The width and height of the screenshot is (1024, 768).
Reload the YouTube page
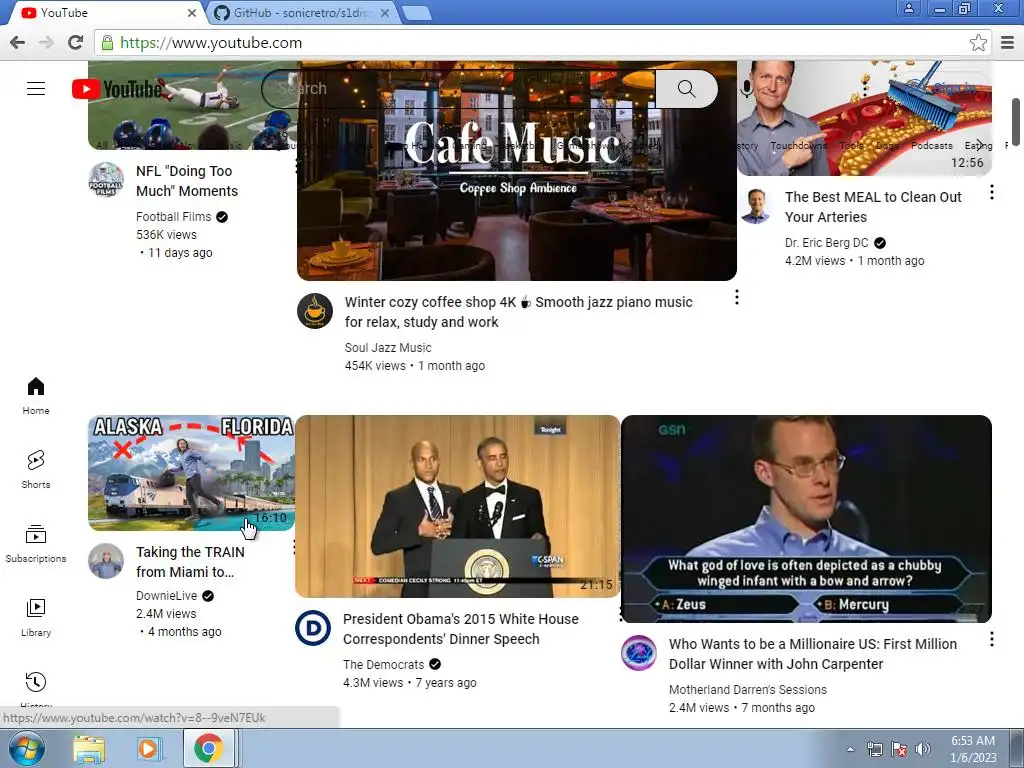(x=76, y=42)
